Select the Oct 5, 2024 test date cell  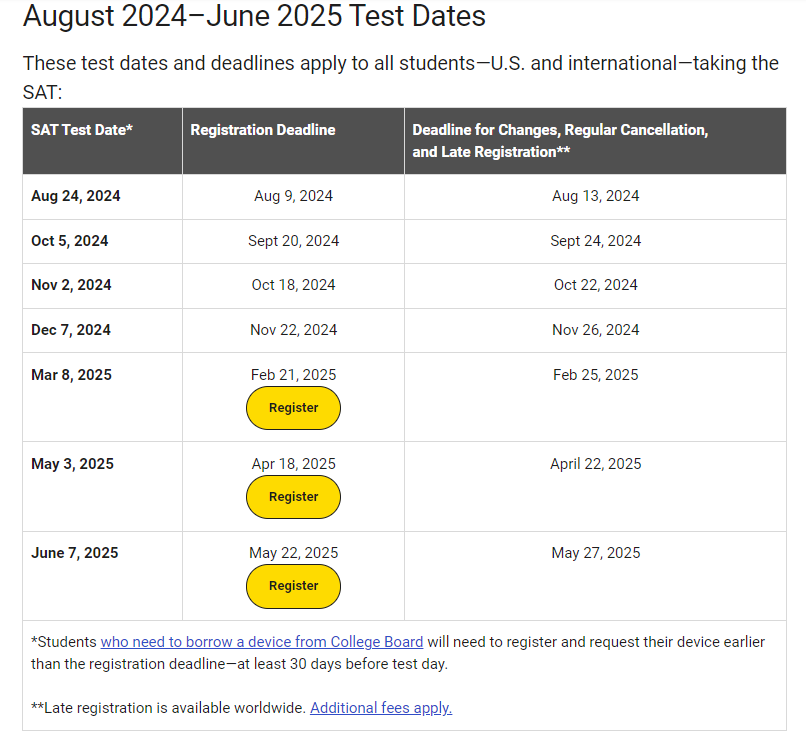[69, 241]
